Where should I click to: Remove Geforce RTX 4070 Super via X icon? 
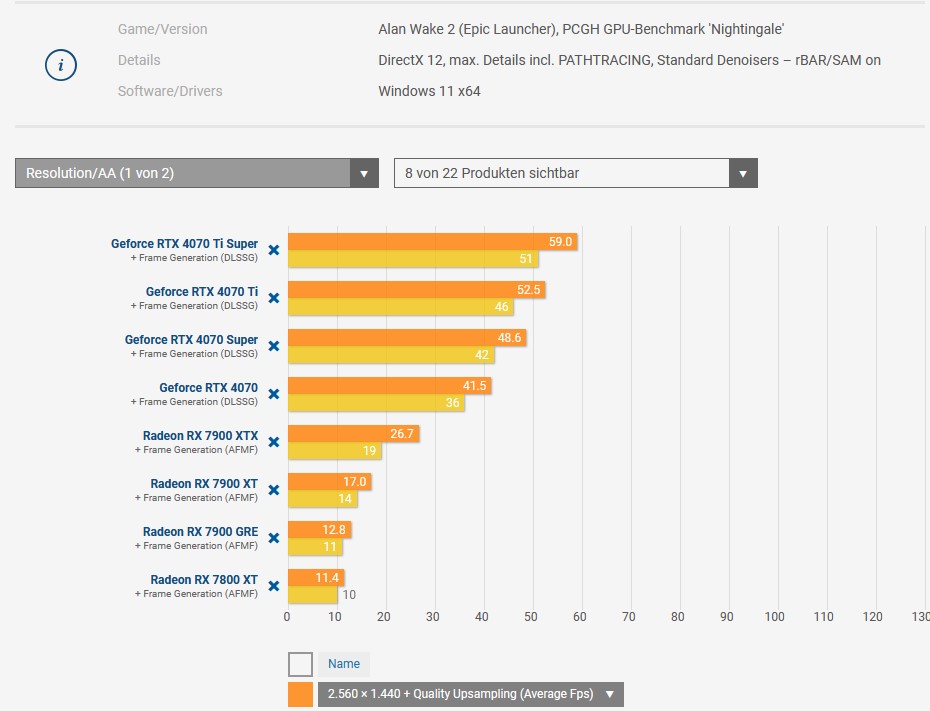coord(274,346)
